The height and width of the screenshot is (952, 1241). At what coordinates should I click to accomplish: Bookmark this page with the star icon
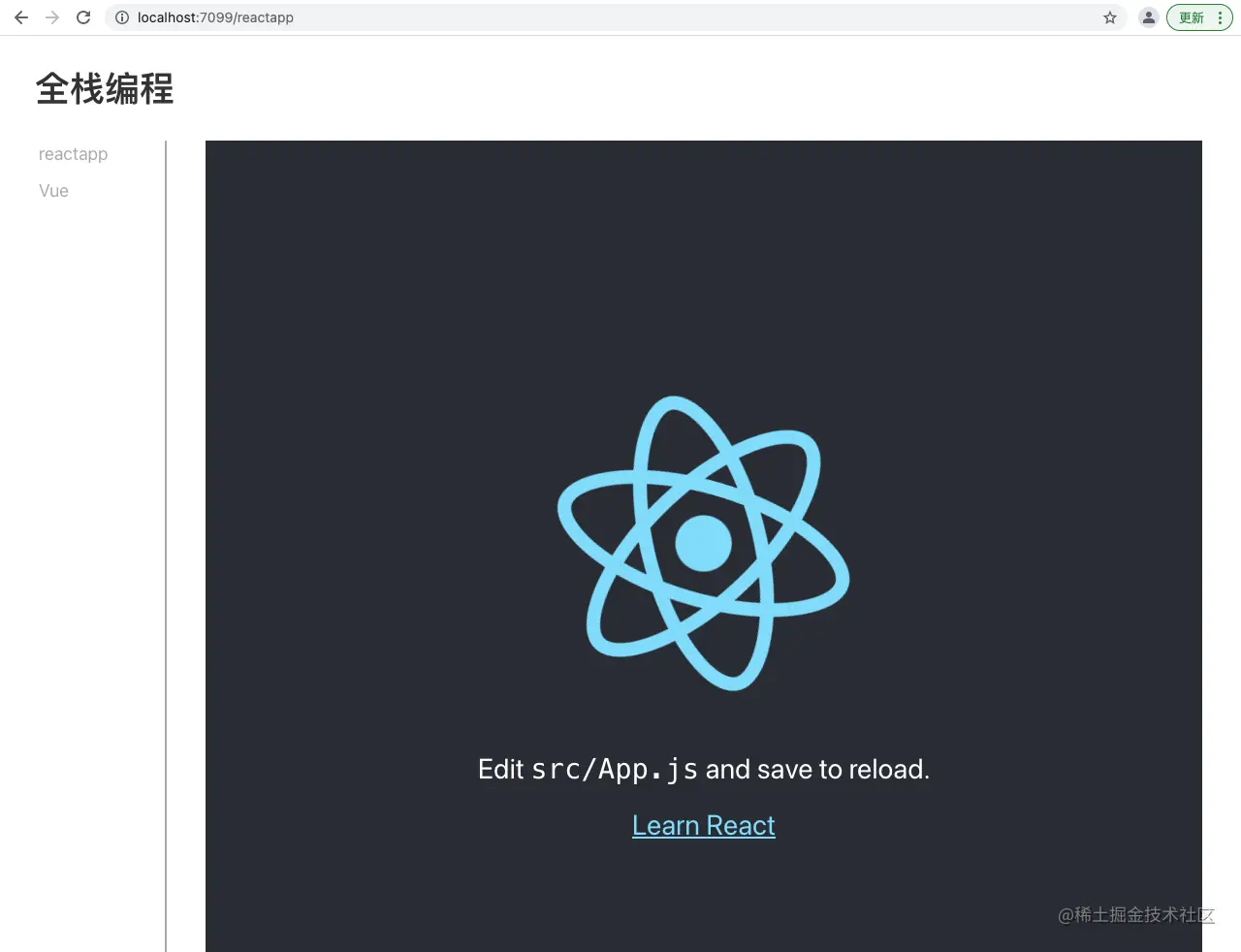point(1110,17)
